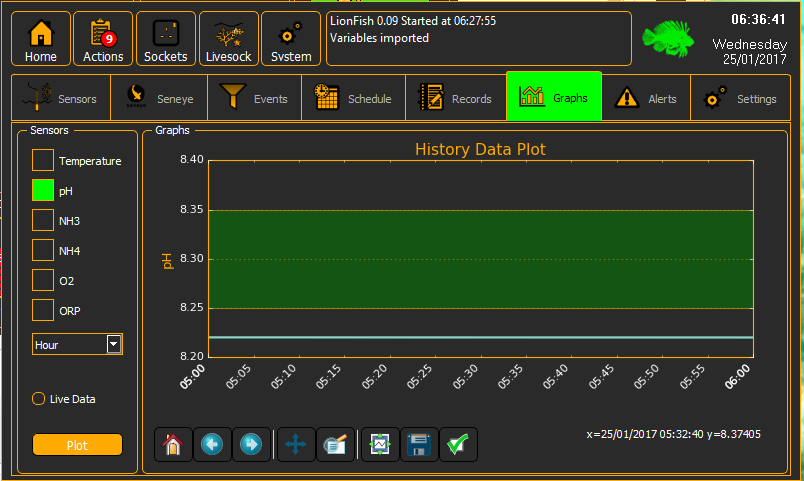Screen dimensions: 804x481
Task: Click the plot toolbar home reset icon
Action: [x=173, y=444]
